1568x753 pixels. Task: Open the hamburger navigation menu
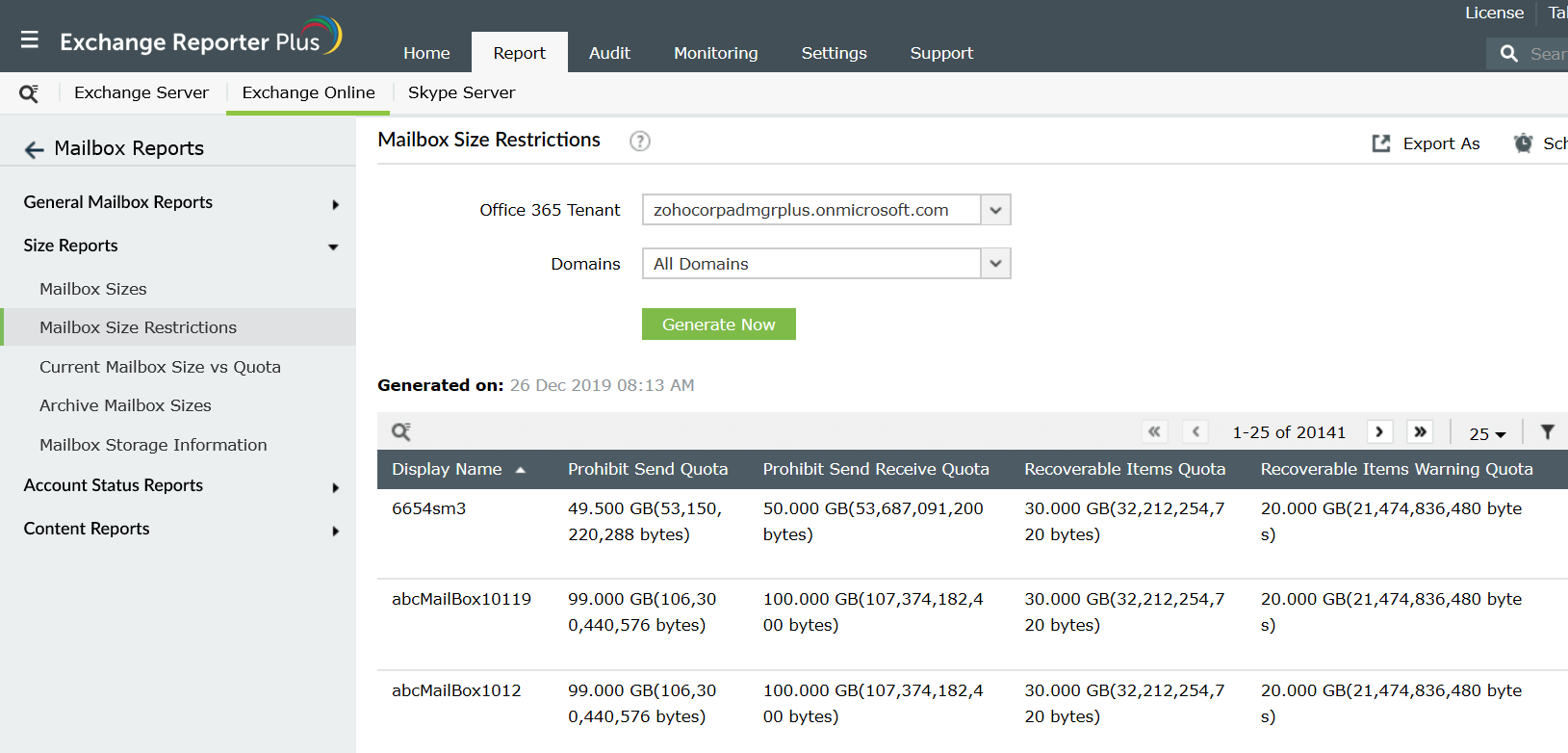pyautogui.click(x=30, y=39)
